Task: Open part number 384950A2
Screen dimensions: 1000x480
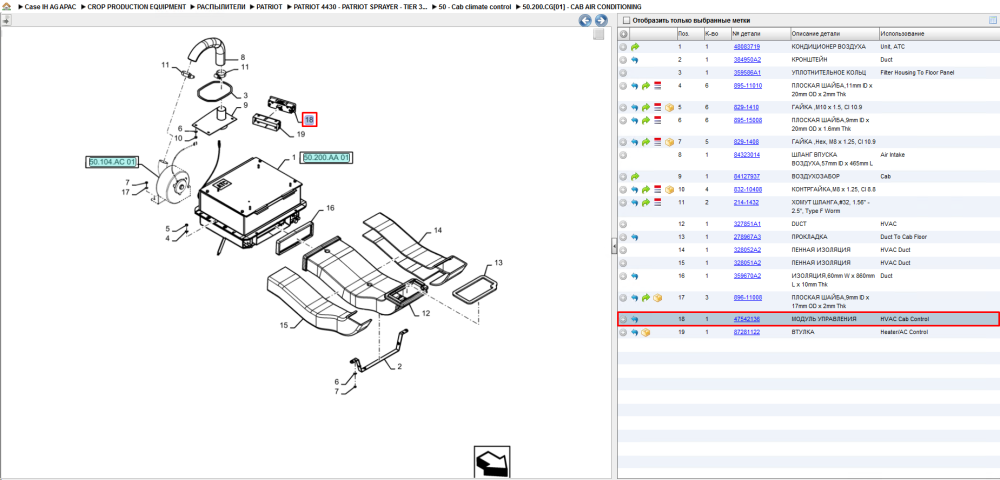Action: point(747,60)
